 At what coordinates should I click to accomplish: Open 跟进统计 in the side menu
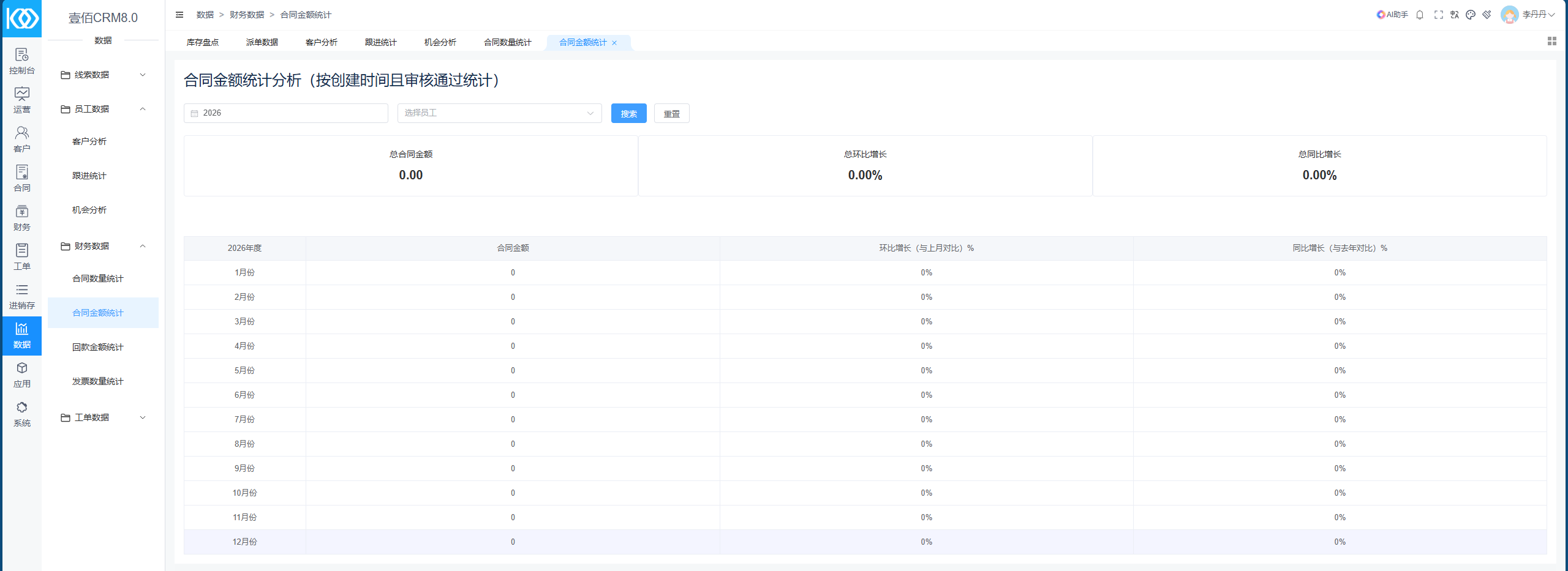(103, 176)
